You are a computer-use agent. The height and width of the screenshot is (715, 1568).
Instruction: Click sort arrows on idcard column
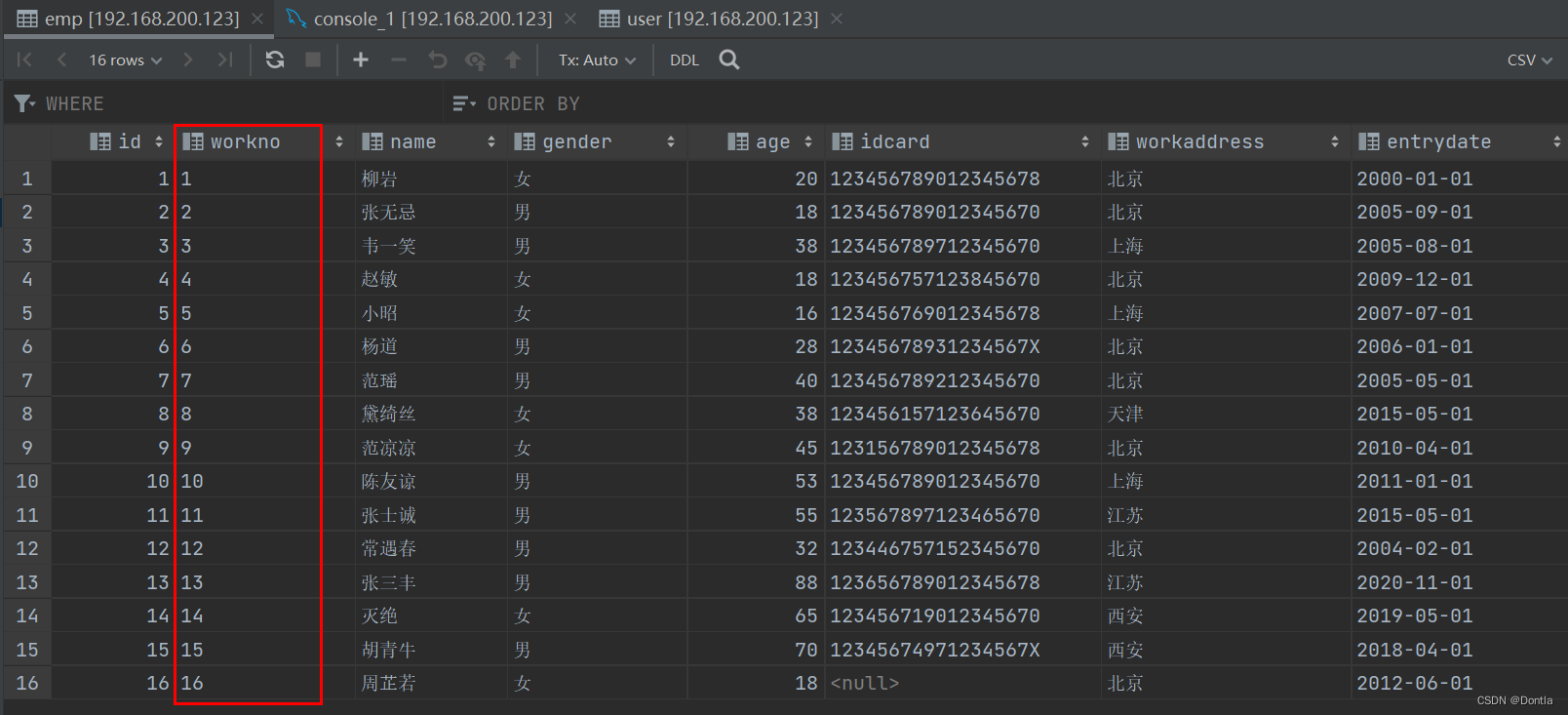(1085, 141)
